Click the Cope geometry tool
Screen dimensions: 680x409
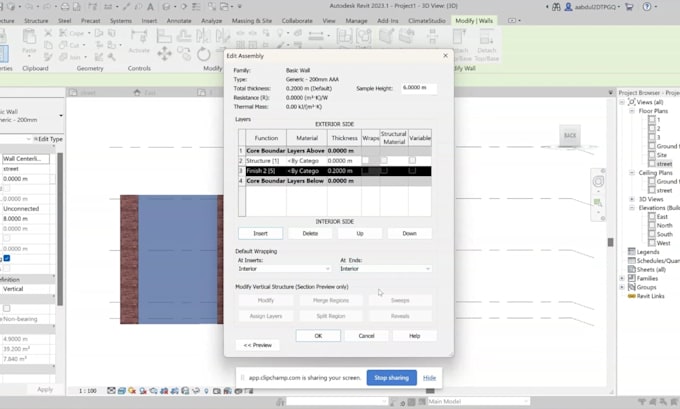[73, 33]
